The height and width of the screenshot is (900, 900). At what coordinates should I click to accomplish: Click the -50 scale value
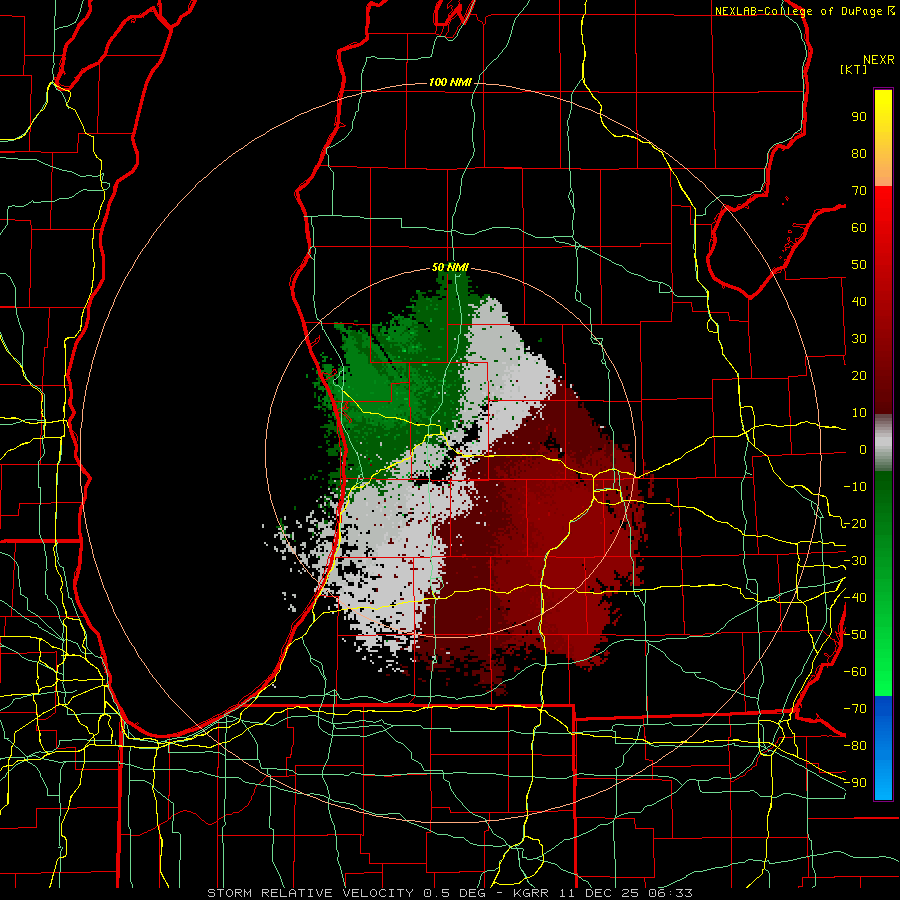(855, 635)
